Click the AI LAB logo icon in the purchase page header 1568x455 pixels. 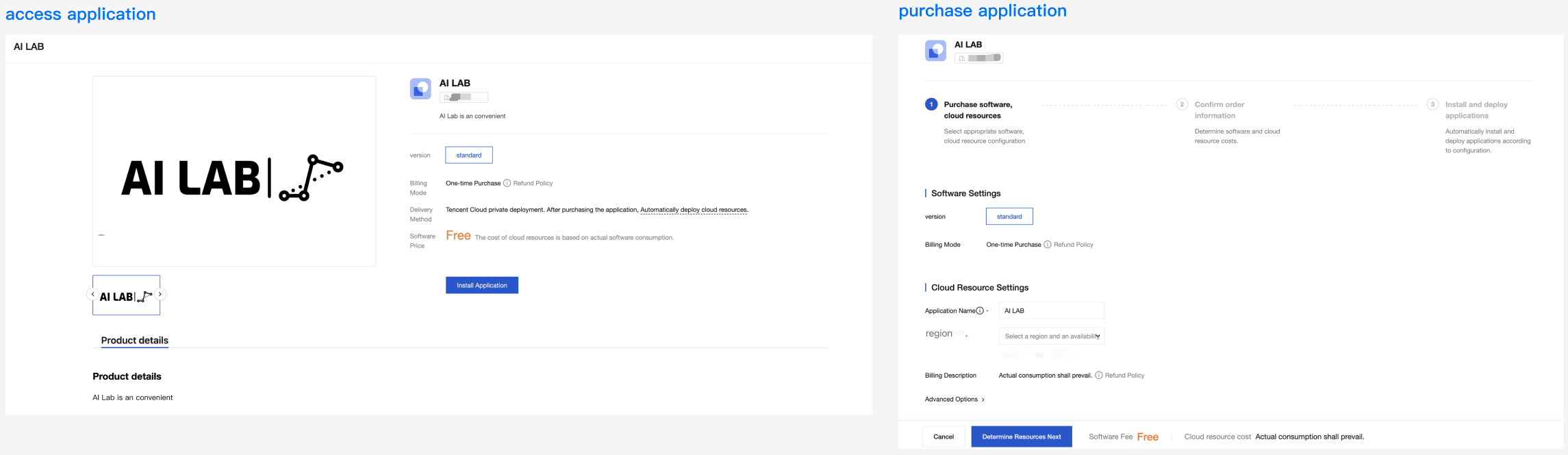click(x=935, y=50)
